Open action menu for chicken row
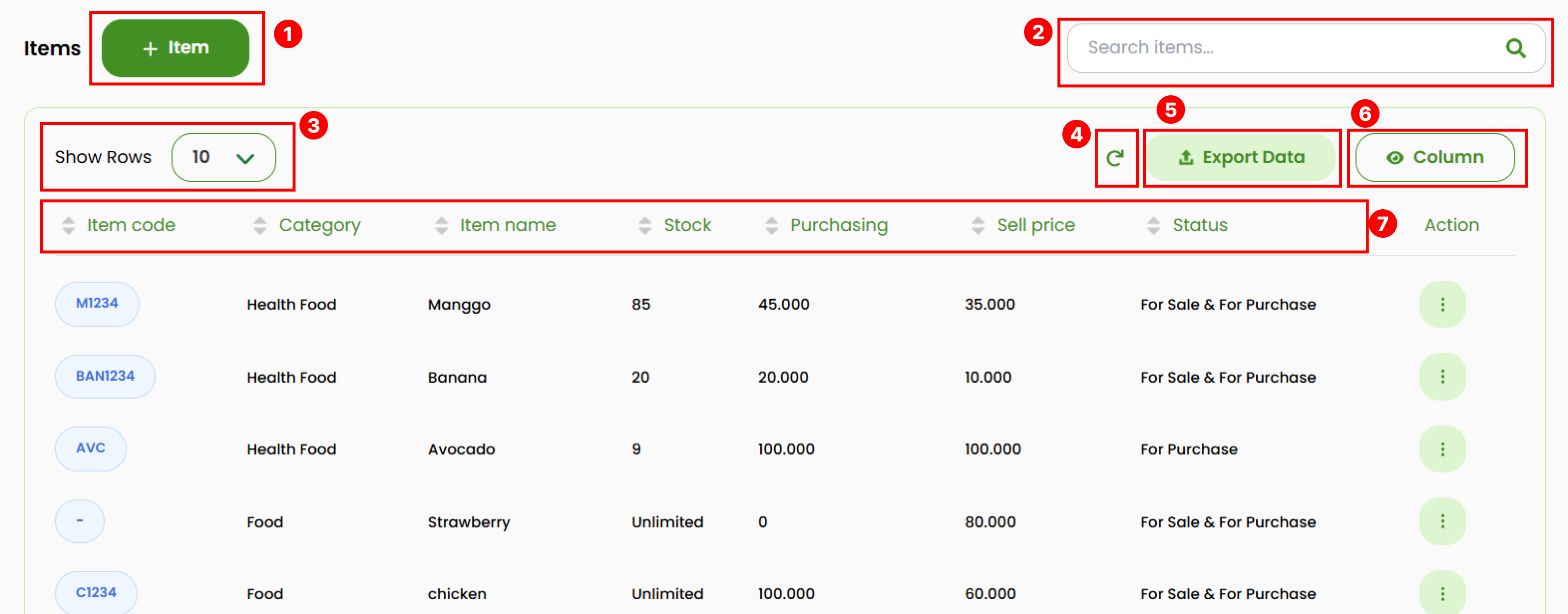 coord(1442,593)
